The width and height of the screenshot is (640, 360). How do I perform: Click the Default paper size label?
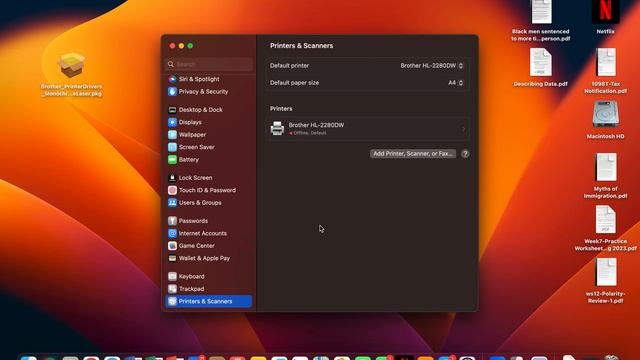pyautogui.click(x=294, y=83)
